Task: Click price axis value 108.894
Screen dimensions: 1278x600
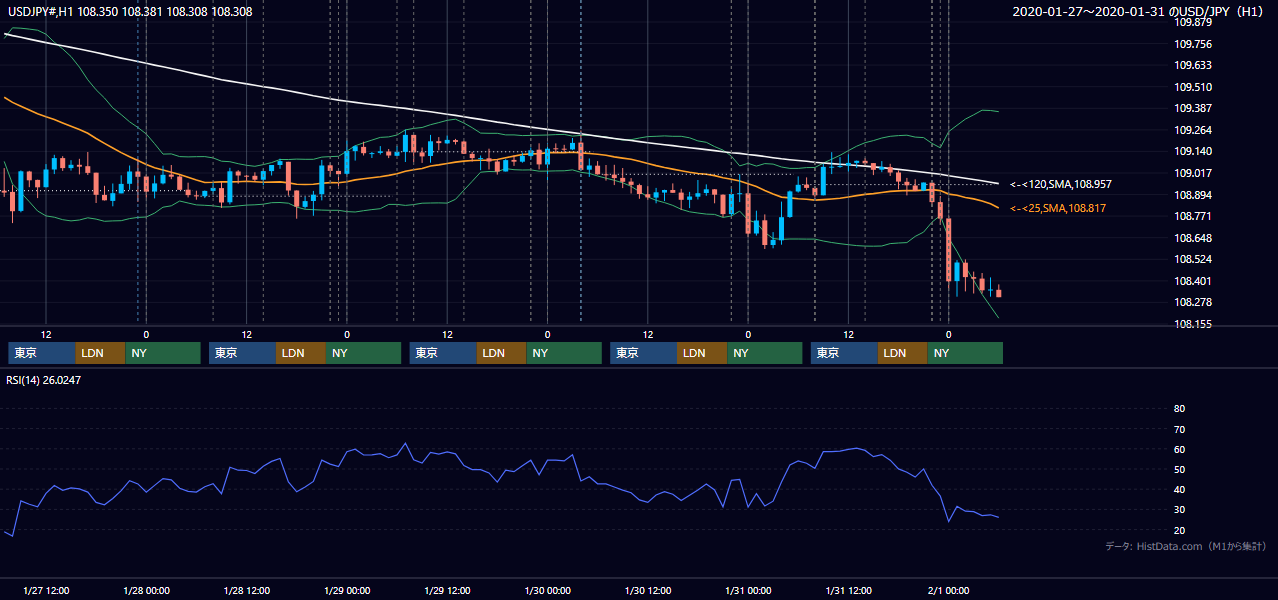Action: tap(1192, 195)
